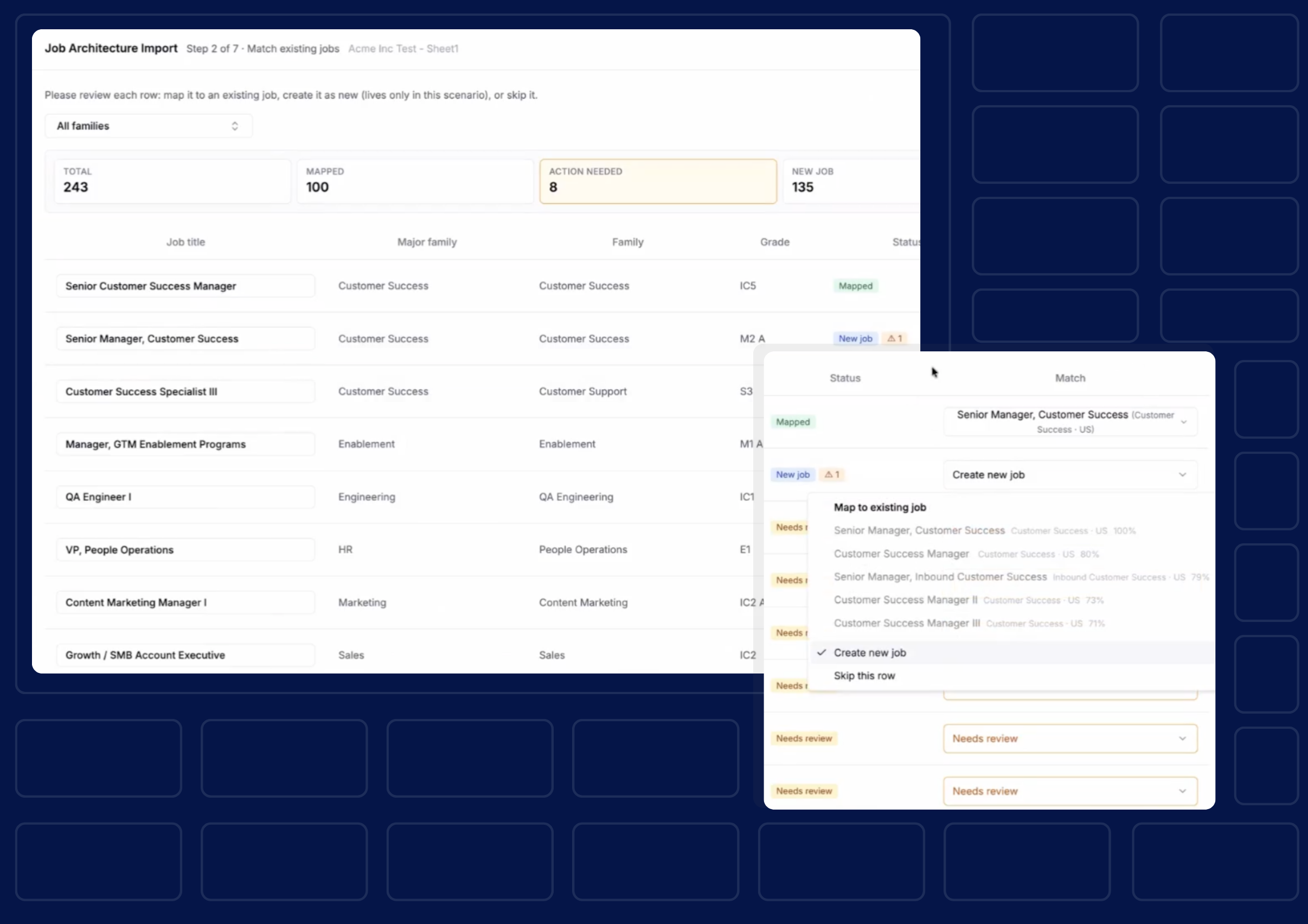Click Match column header in zoomed panel
Viewport: 1308px width, 924px height.
[1070, 378]
